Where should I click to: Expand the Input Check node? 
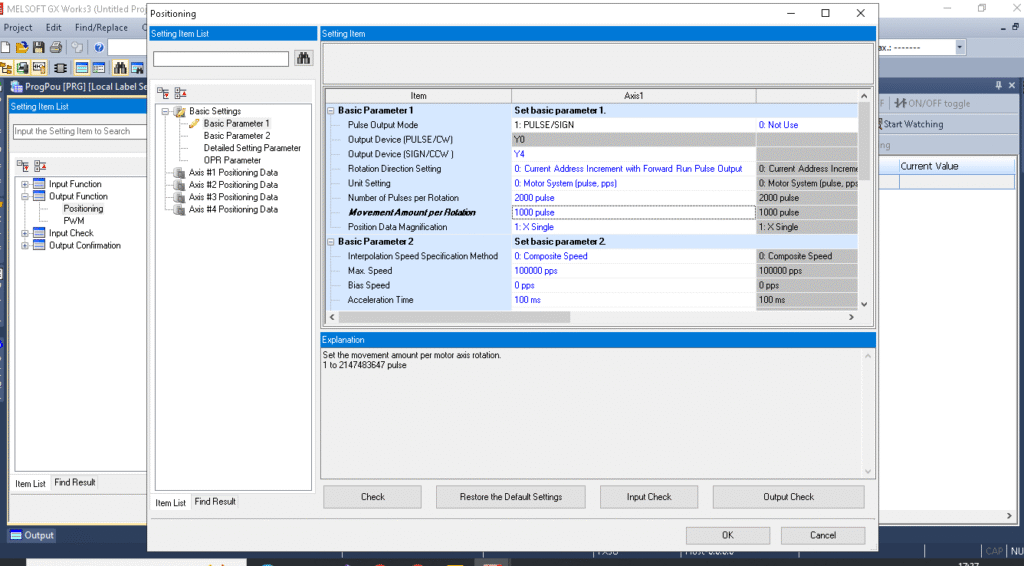[25, 234]
